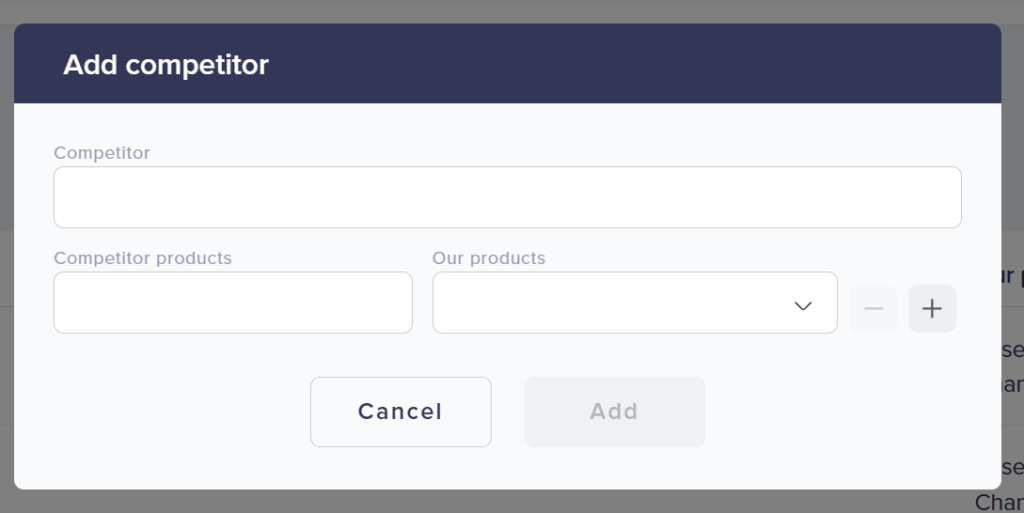Focus the Competitor text field
The image size is (1024, 513).
(x=507, y=197)
